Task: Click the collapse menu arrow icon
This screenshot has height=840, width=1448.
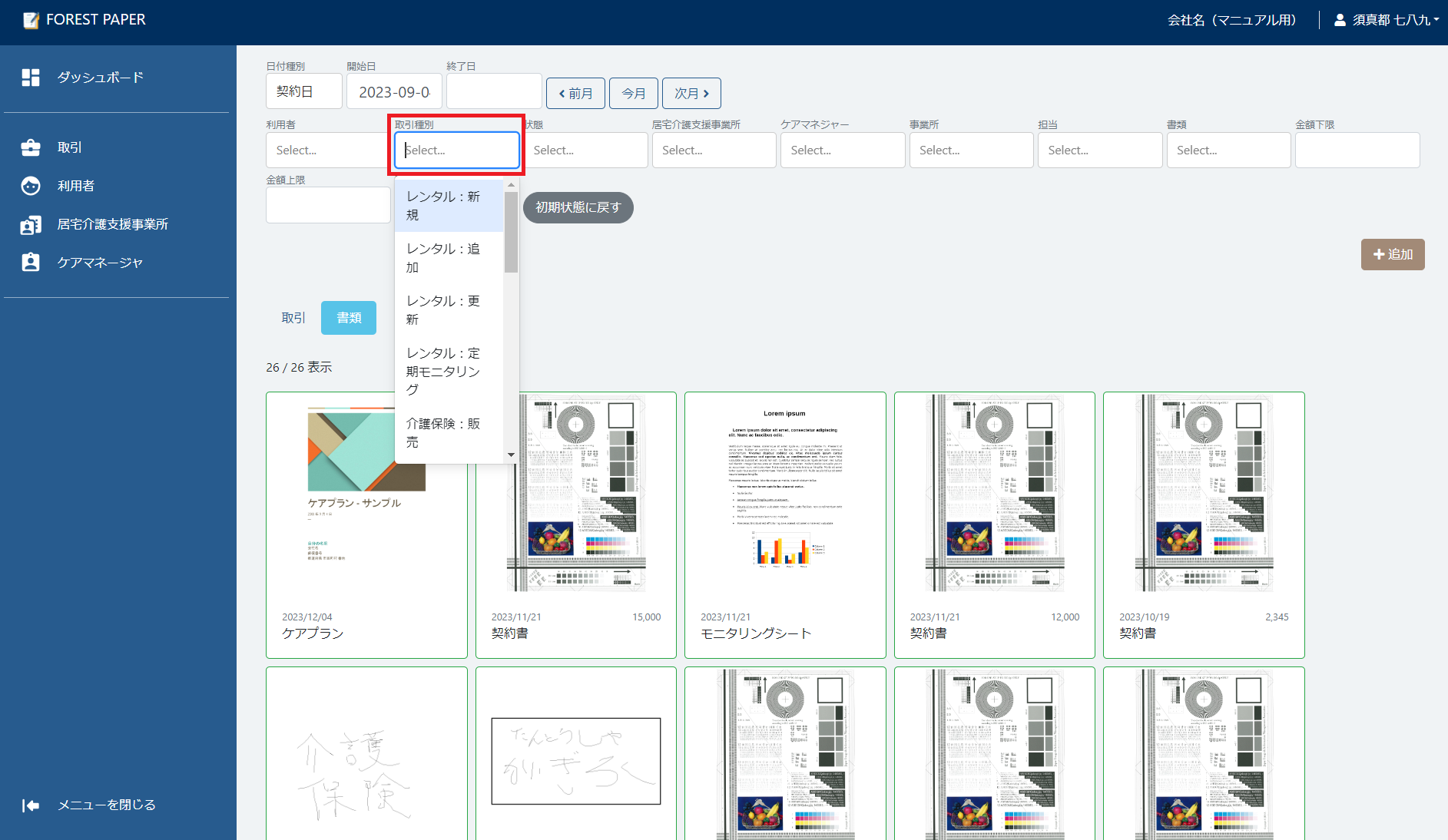Action: (x=31, y=805)
